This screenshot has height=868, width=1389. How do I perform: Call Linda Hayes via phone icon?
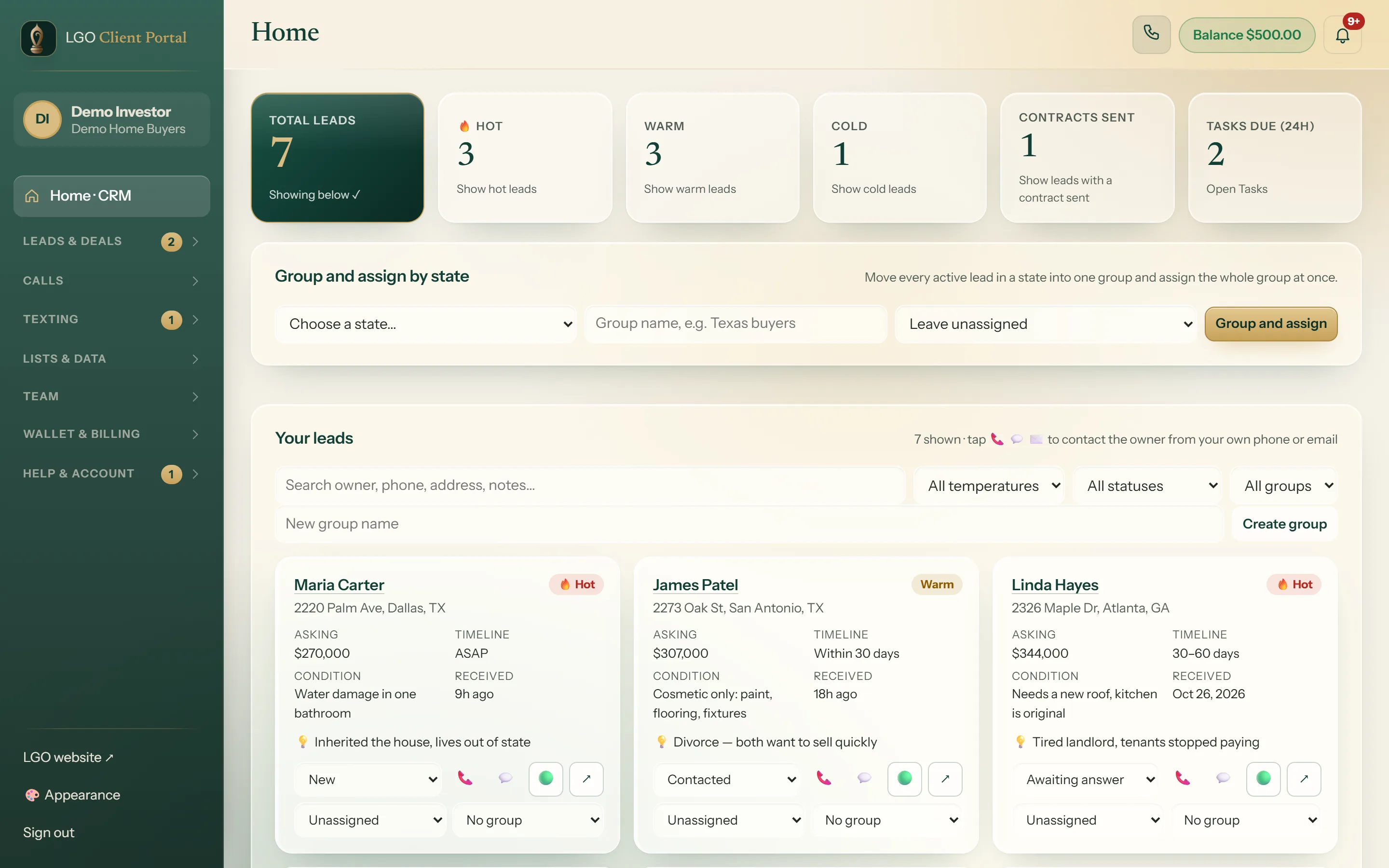(1183, 778)
